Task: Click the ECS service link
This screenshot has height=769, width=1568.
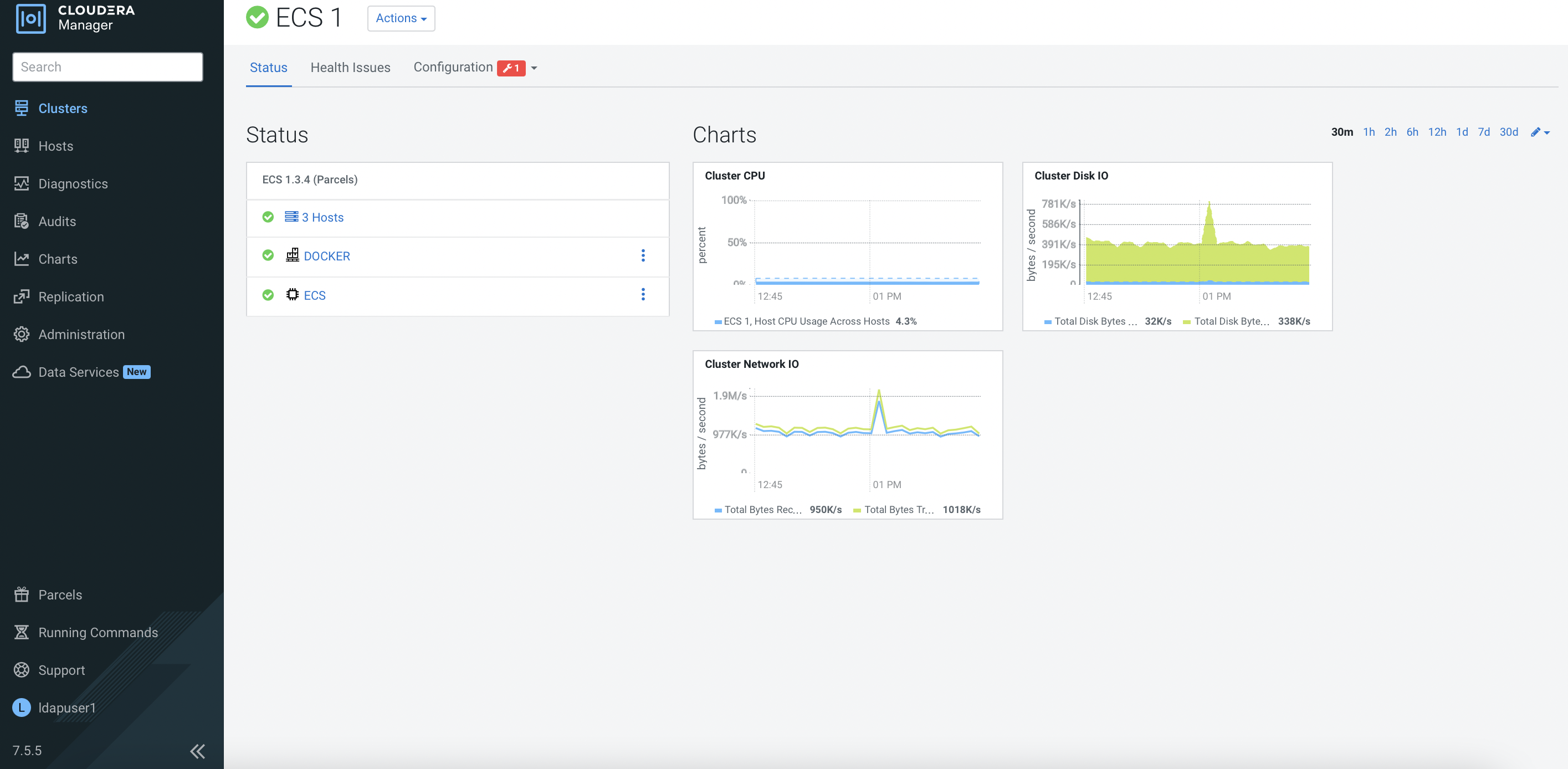Action: 315,295
